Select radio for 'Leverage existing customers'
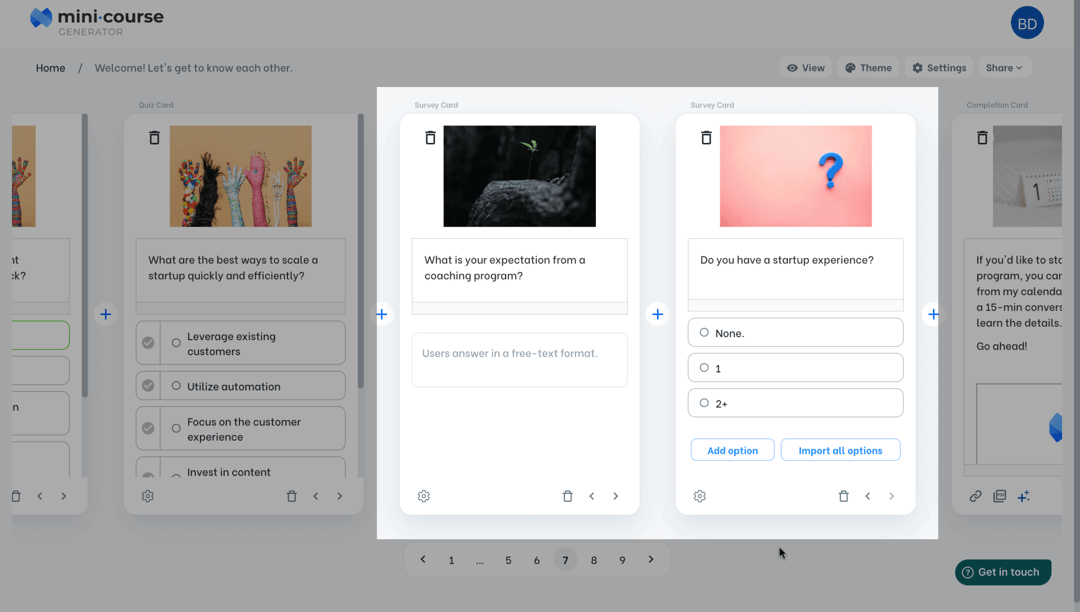This screenshot has width=1080, height=612. (x=176, y=343)
